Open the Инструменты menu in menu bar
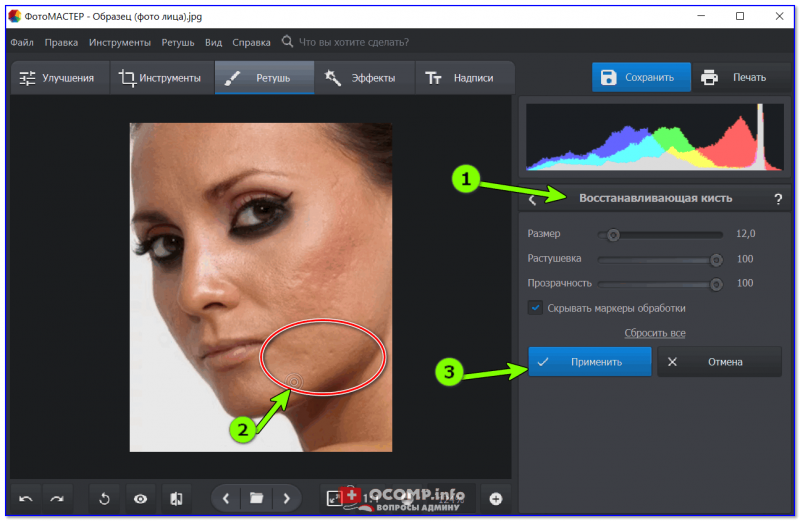800x521 pixels. [x=120, y=42]
